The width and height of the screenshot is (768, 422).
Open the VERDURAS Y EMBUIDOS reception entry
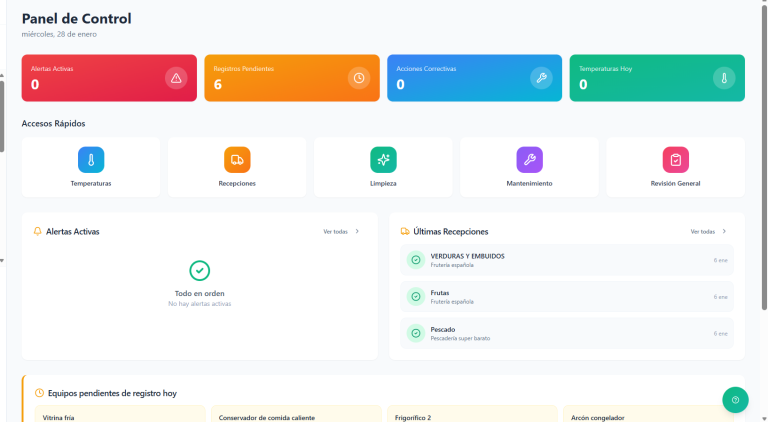(566, 260)
